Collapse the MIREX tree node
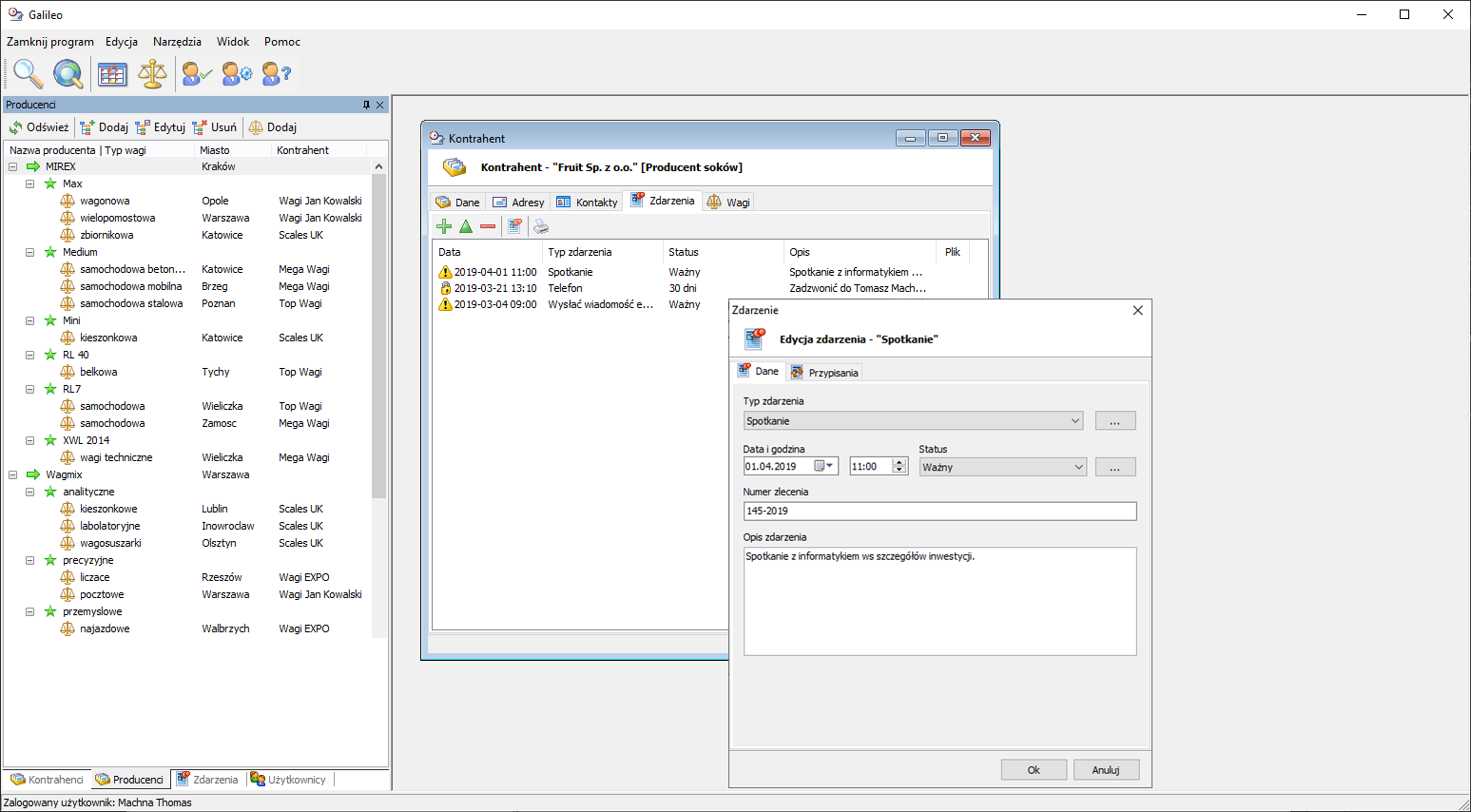1471x812 pixels. pos(13,166)
